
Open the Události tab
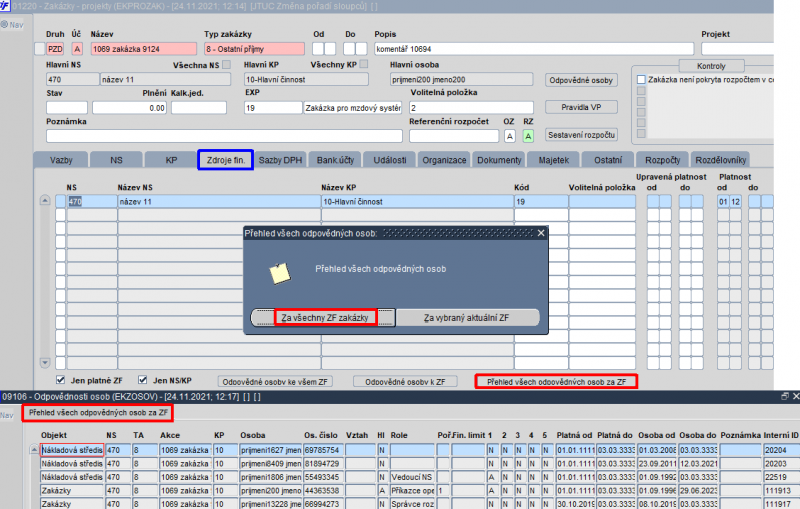390,160
